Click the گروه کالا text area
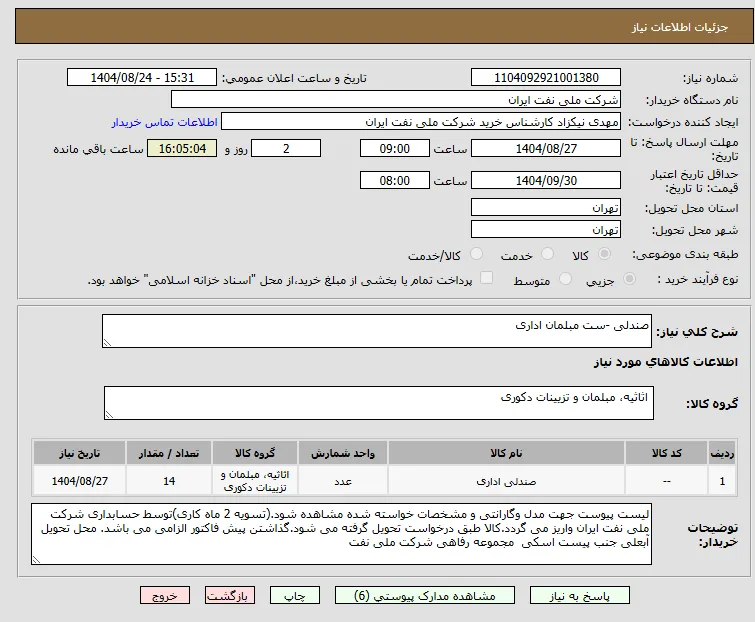The height and width of the screenshot is (622, 755). [x=379, y=403]
